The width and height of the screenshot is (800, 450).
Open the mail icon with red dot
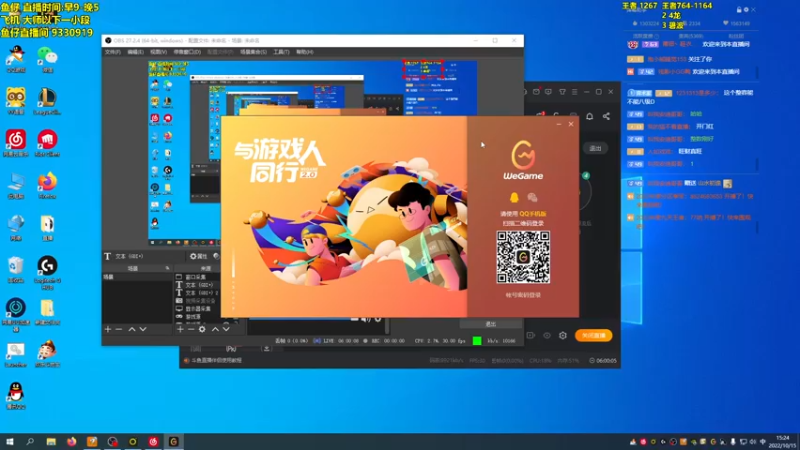click(536, 92)
